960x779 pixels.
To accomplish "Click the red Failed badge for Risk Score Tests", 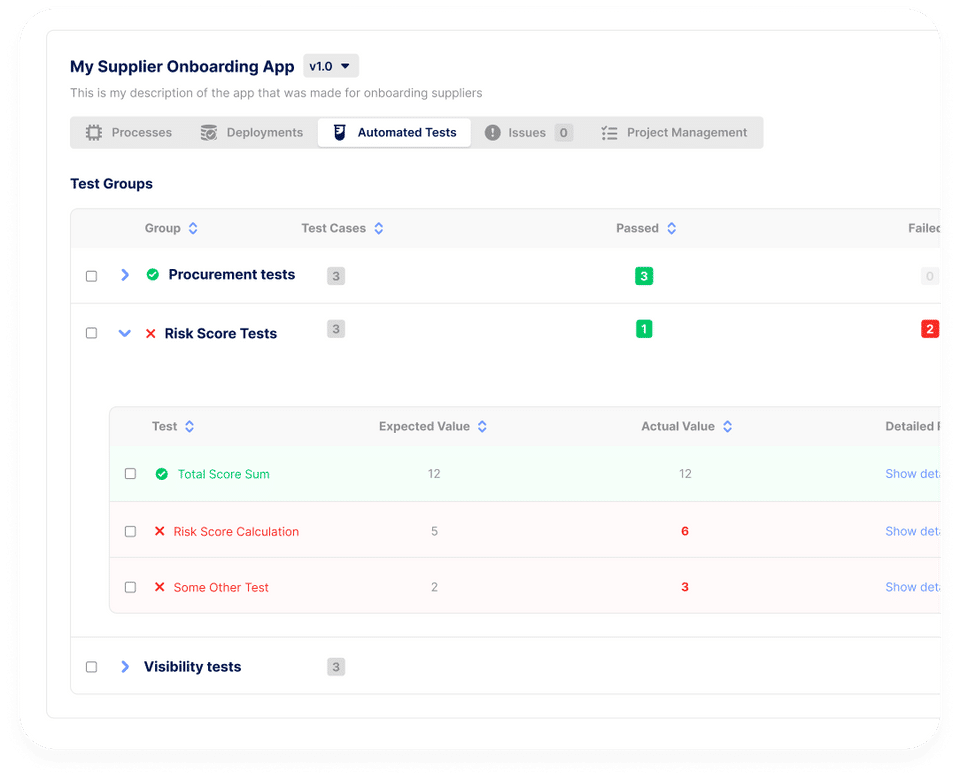I will coord(930,329).
